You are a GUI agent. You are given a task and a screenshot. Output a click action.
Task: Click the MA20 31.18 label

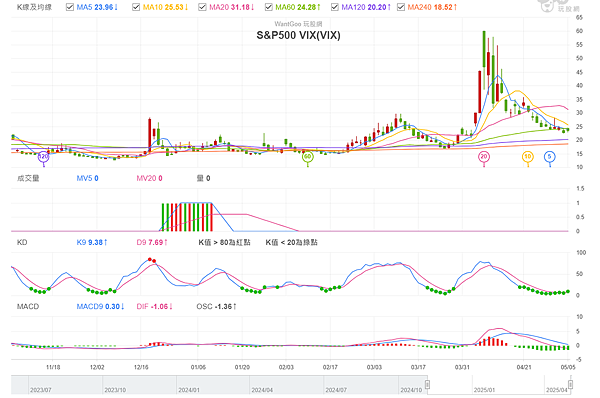click(232, 7)
